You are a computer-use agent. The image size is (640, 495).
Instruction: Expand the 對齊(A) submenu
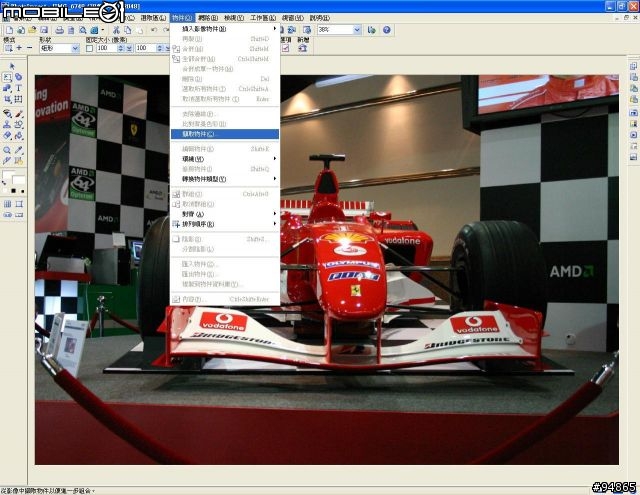coord(224,214)
